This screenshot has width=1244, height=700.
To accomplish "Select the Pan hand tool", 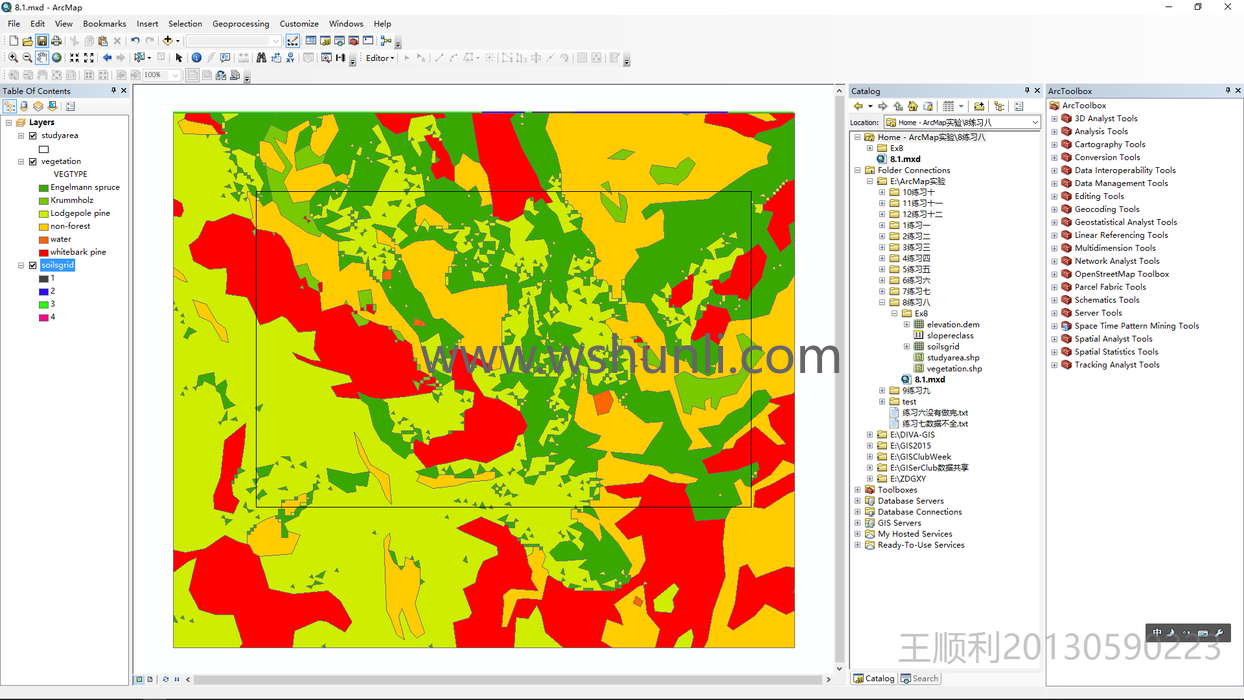I will 42,58.
